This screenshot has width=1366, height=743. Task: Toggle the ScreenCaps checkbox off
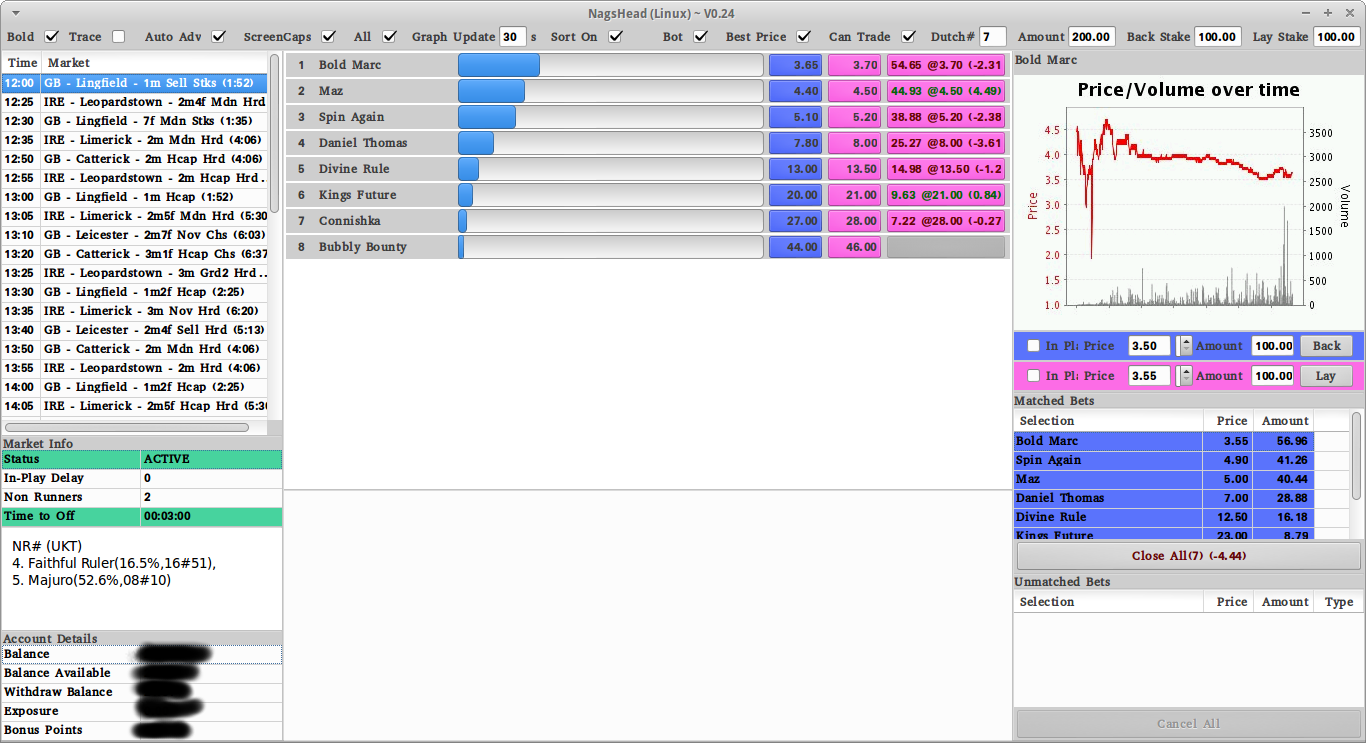click(x=329, y=37)
